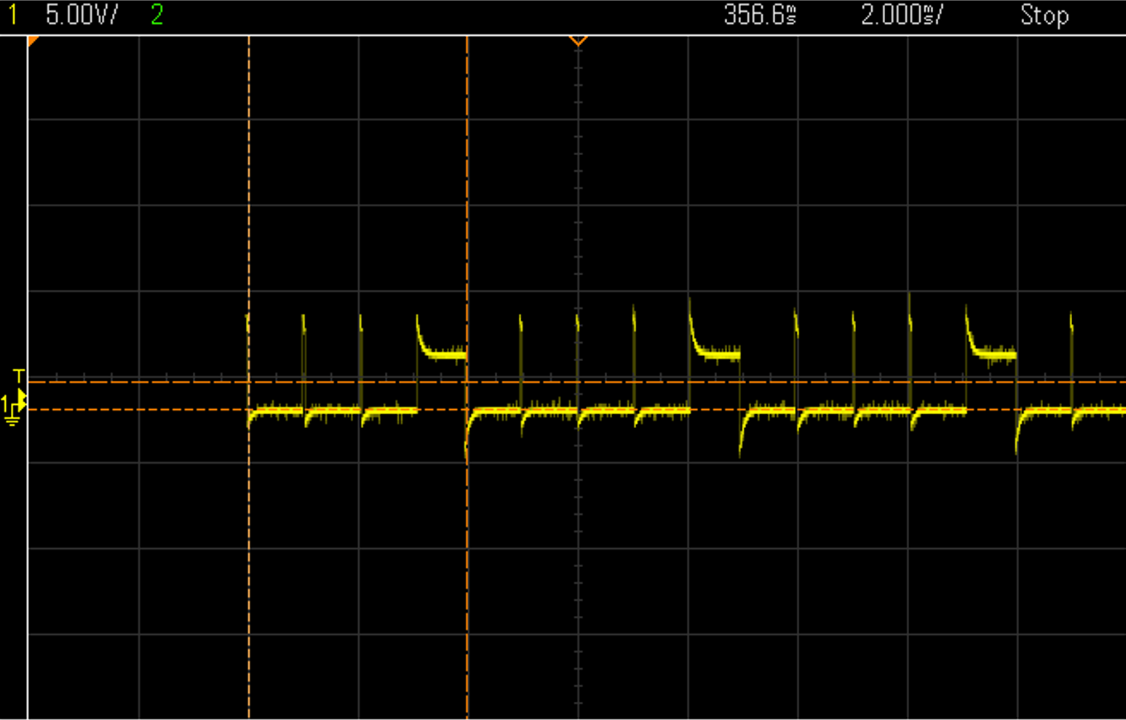
Task: Click the third wide pulse on the waveform
Action: (x=991, y=351)
